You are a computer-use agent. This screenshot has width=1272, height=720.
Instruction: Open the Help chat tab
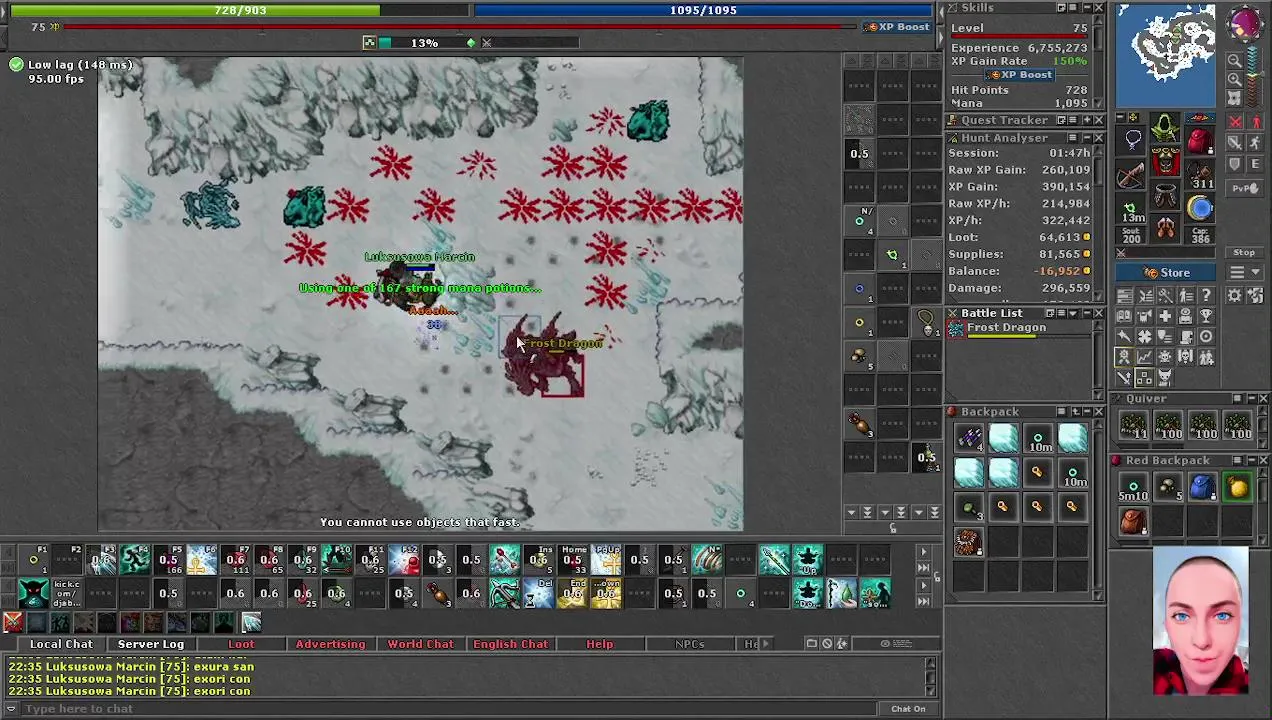[599, 644]
